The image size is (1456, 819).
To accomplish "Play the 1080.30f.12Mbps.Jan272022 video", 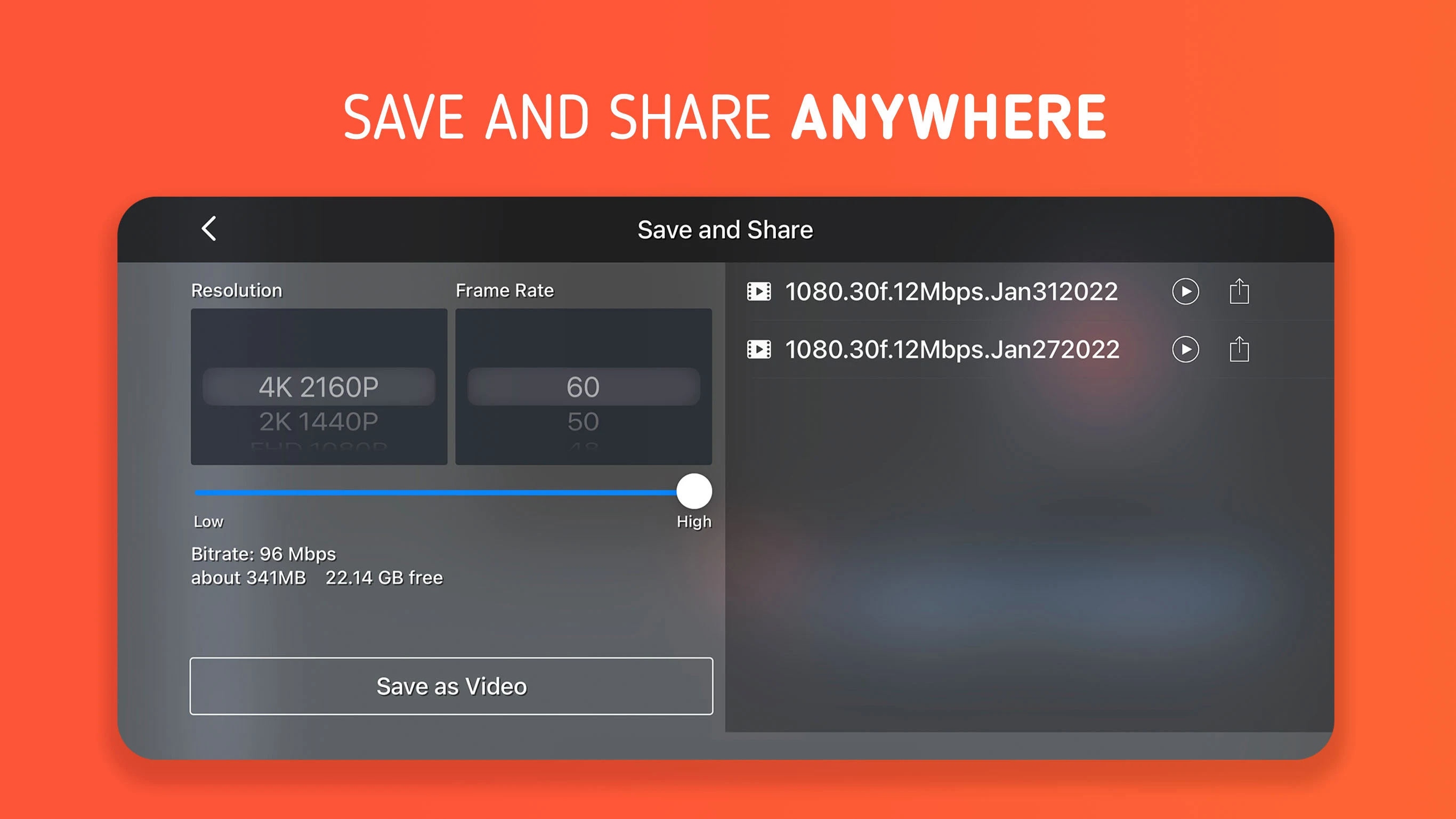I will [x=1185, y=350].
